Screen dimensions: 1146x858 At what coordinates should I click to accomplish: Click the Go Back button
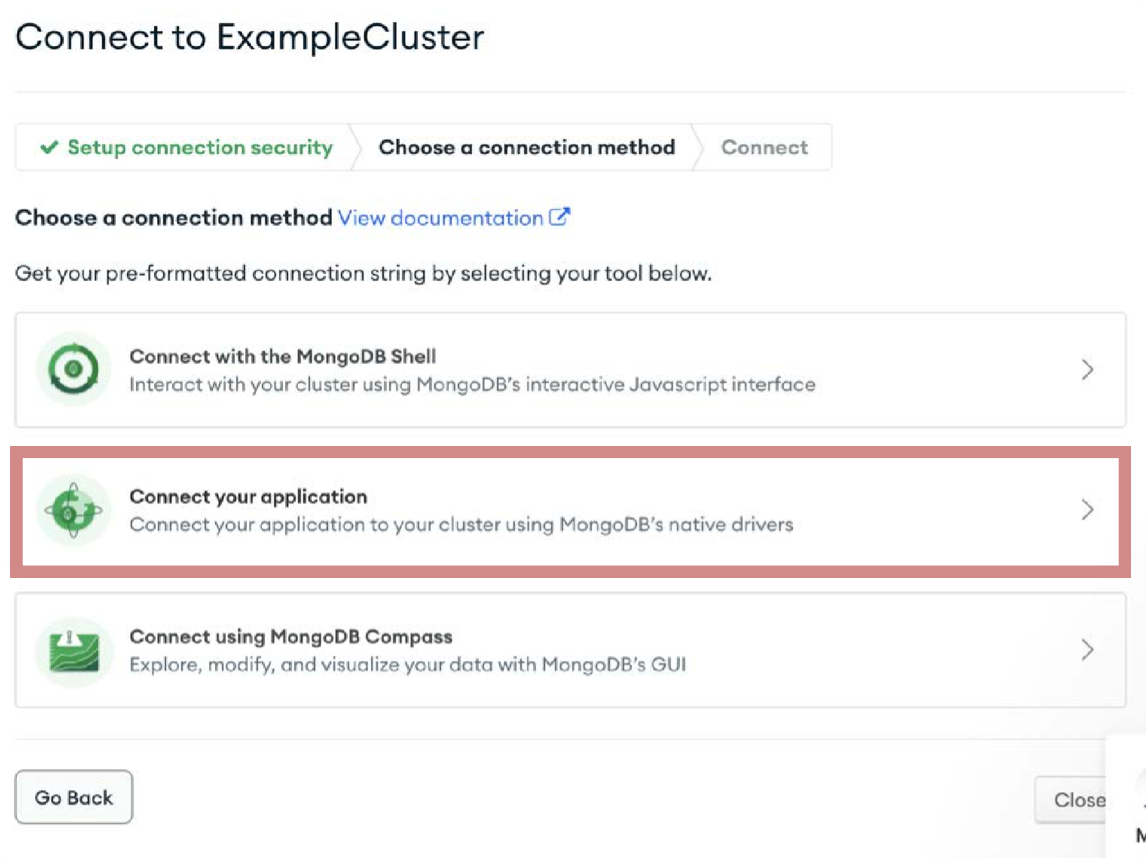pyautogui.click(x=74, y=797)
